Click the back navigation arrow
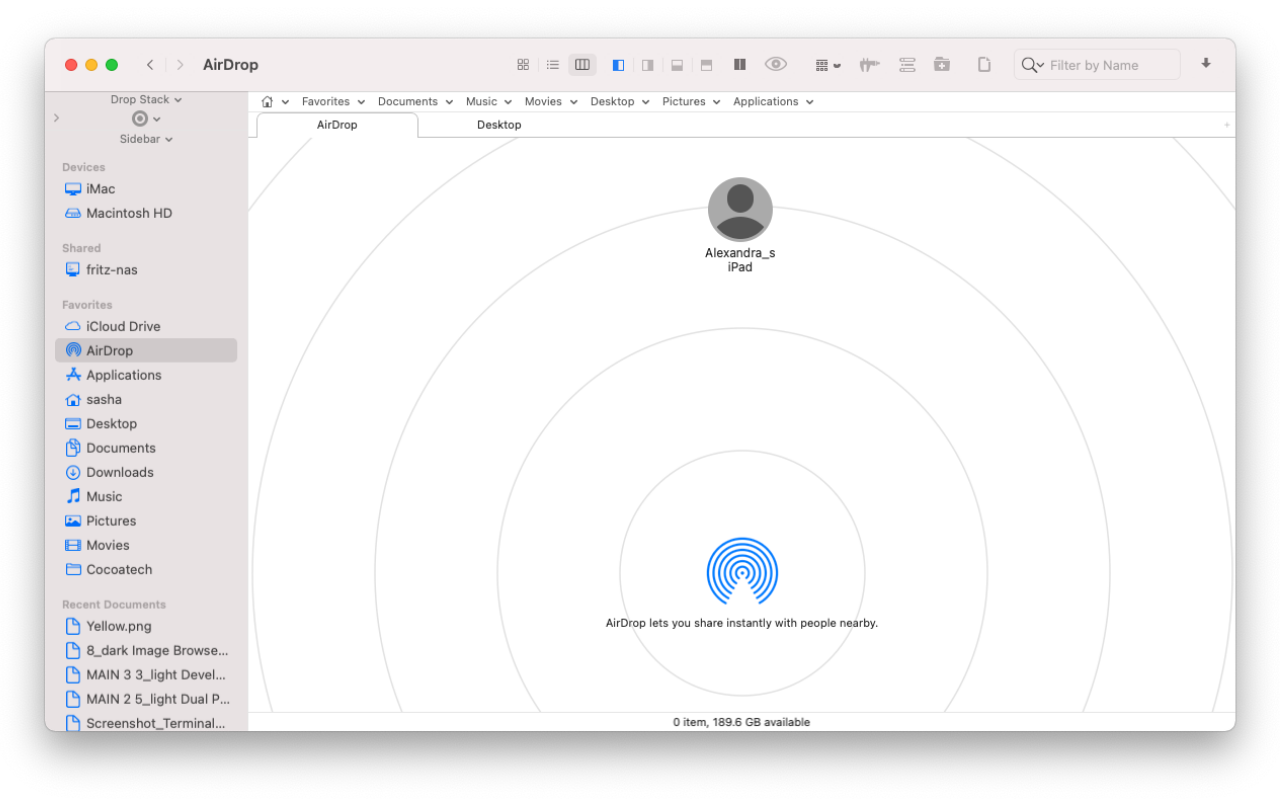This screenshot has height=800, width=1280. click(x=150, y=65)
